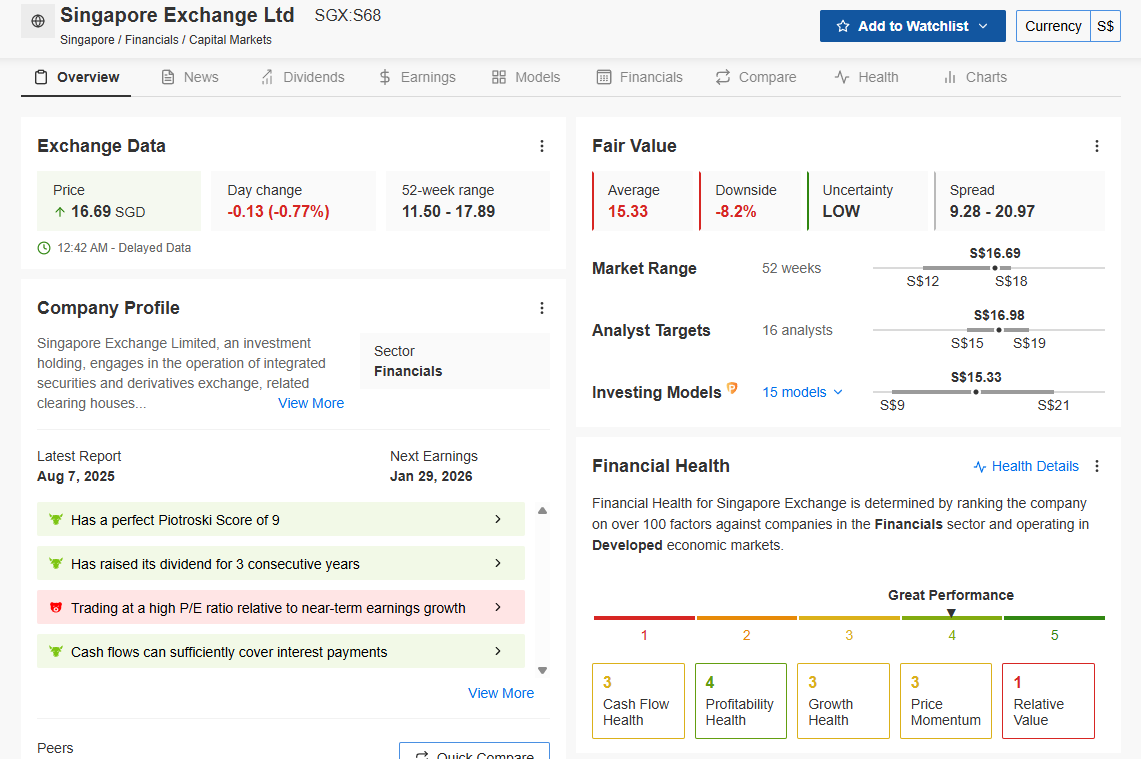Open the Compare tab
Screen dimensions: 1141x759
click(756, 77)
